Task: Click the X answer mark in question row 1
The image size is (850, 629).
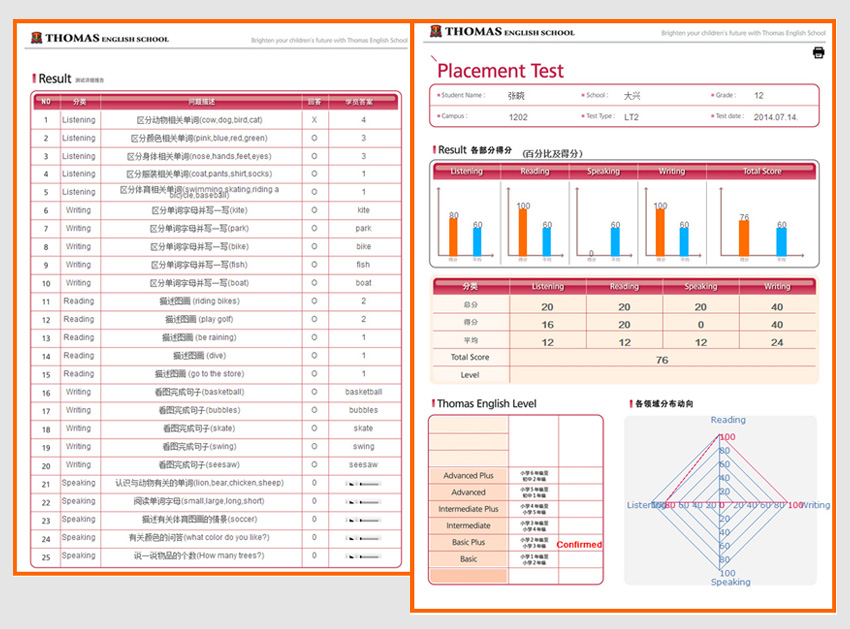Action: tap(314, 120)
